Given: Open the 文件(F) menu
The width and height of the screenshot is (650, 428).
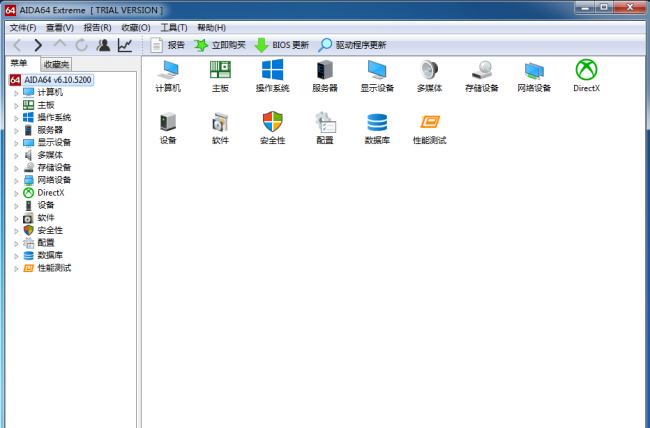Looking at the screenshot, I should [x=23, y=28].
